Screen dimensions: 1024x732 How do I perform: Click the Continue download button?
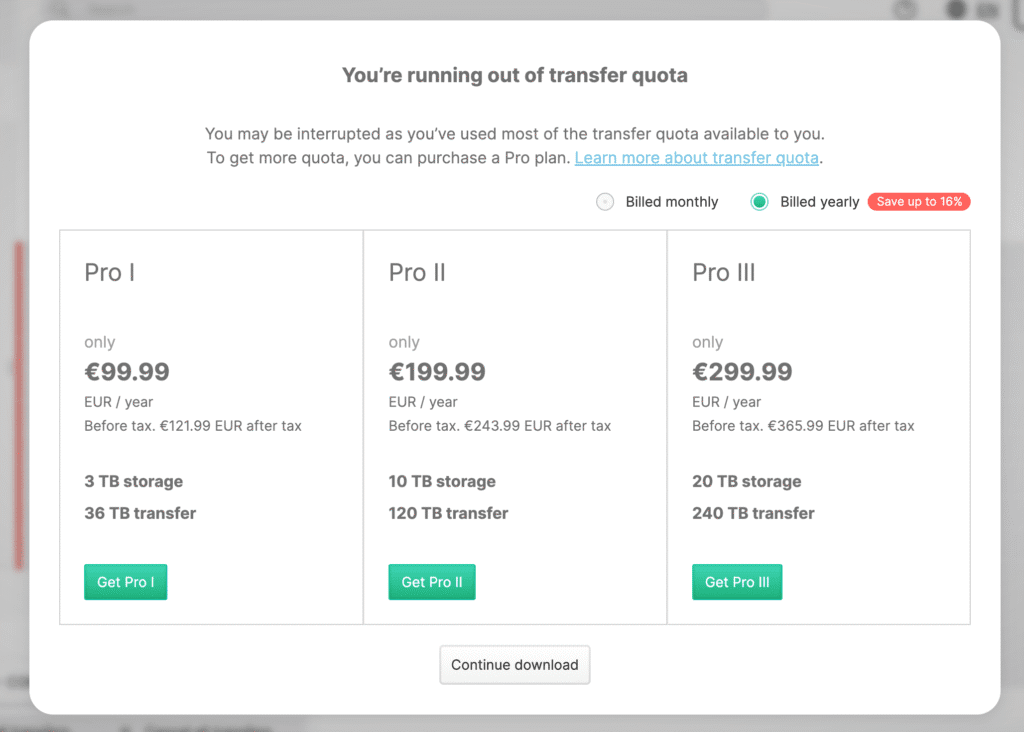515,665
